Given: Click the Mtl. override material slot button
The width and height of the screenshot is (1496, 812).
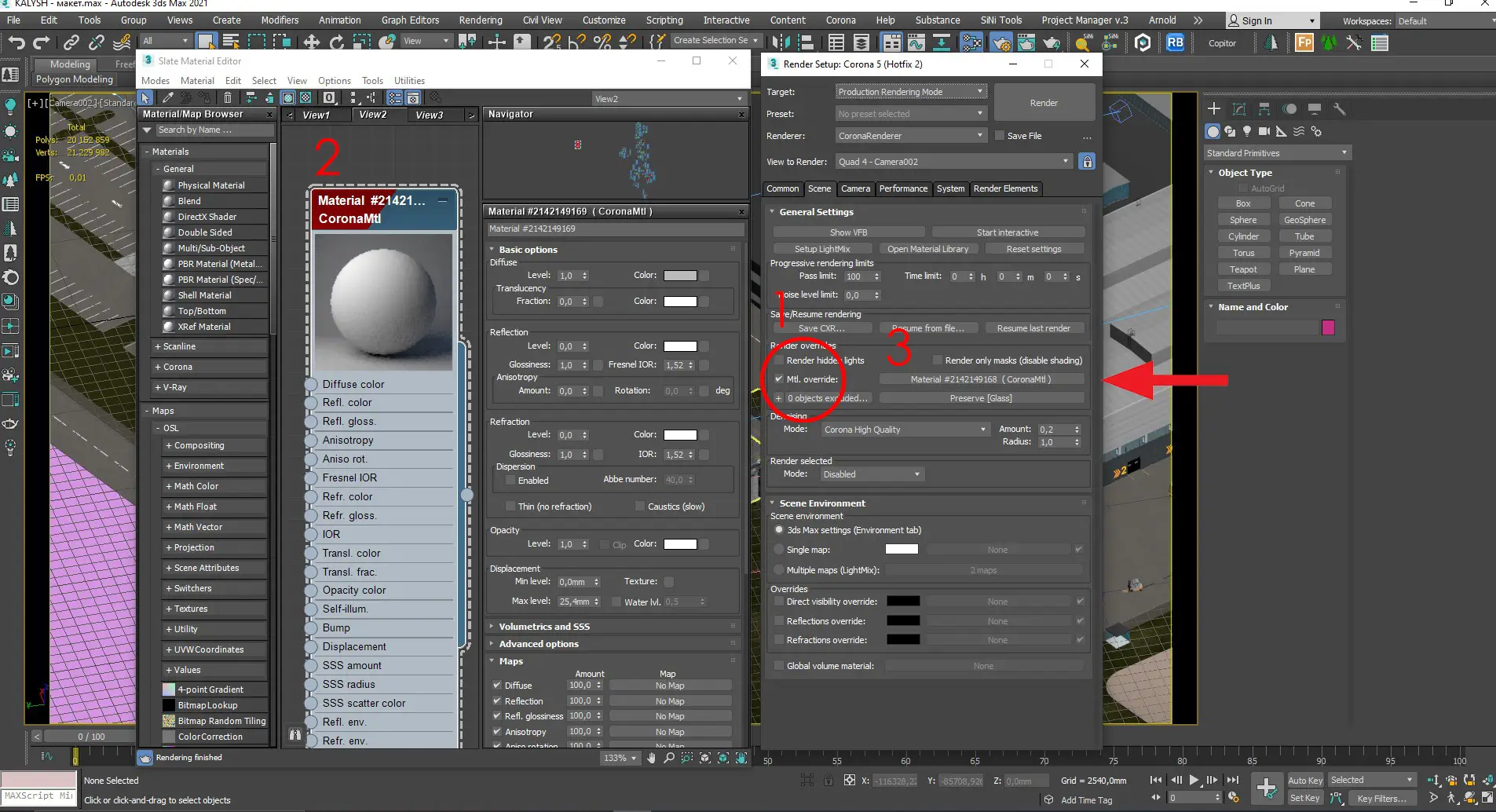Looking at the screenshot, I should pyautogui.click(x=981, y=379).
